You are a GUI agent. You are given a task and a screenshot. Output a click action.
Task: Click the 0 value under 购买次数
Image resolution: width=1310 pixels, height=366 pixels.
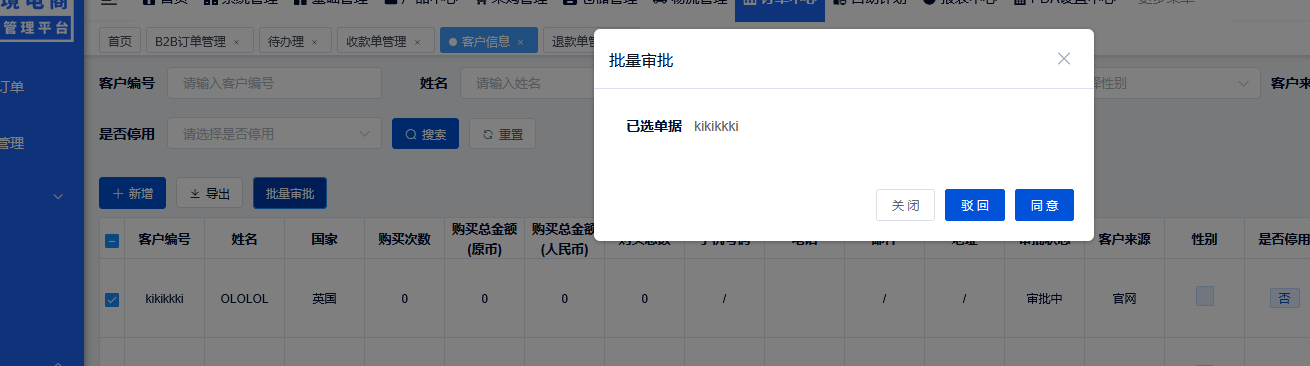(x=404, y=298)
